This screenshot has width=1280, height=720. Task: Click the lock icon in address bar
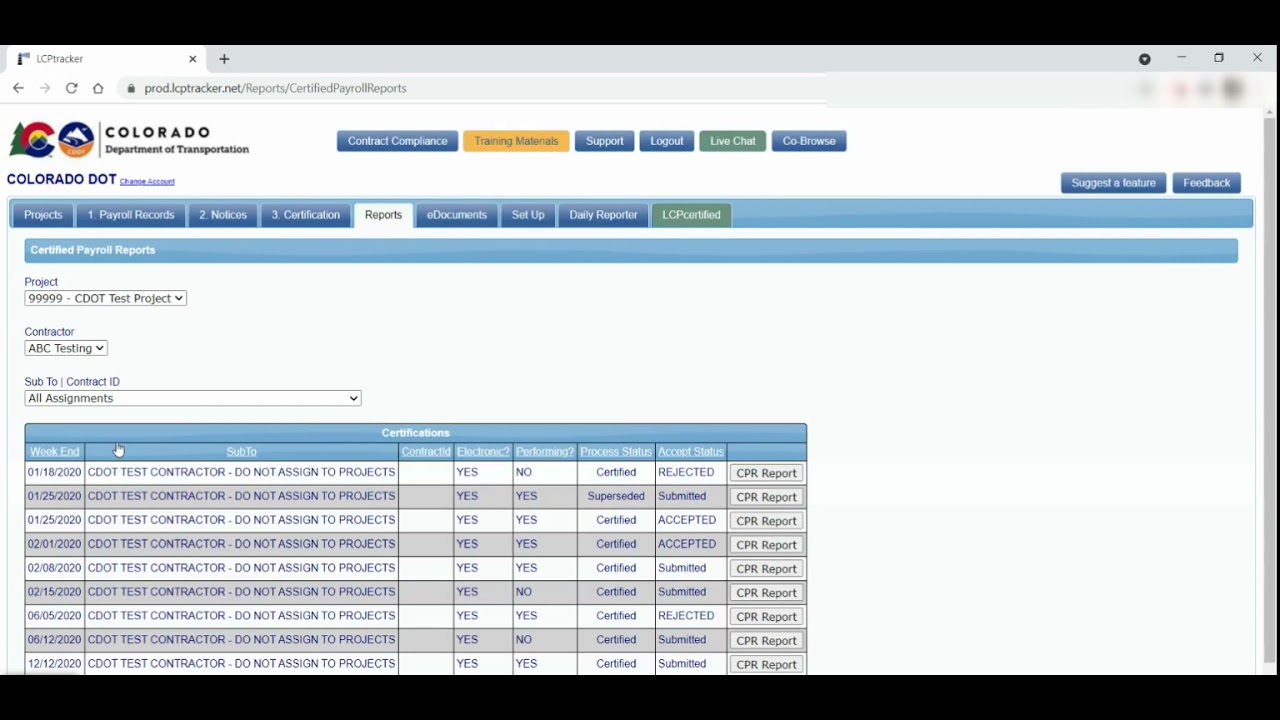point(131,88)
